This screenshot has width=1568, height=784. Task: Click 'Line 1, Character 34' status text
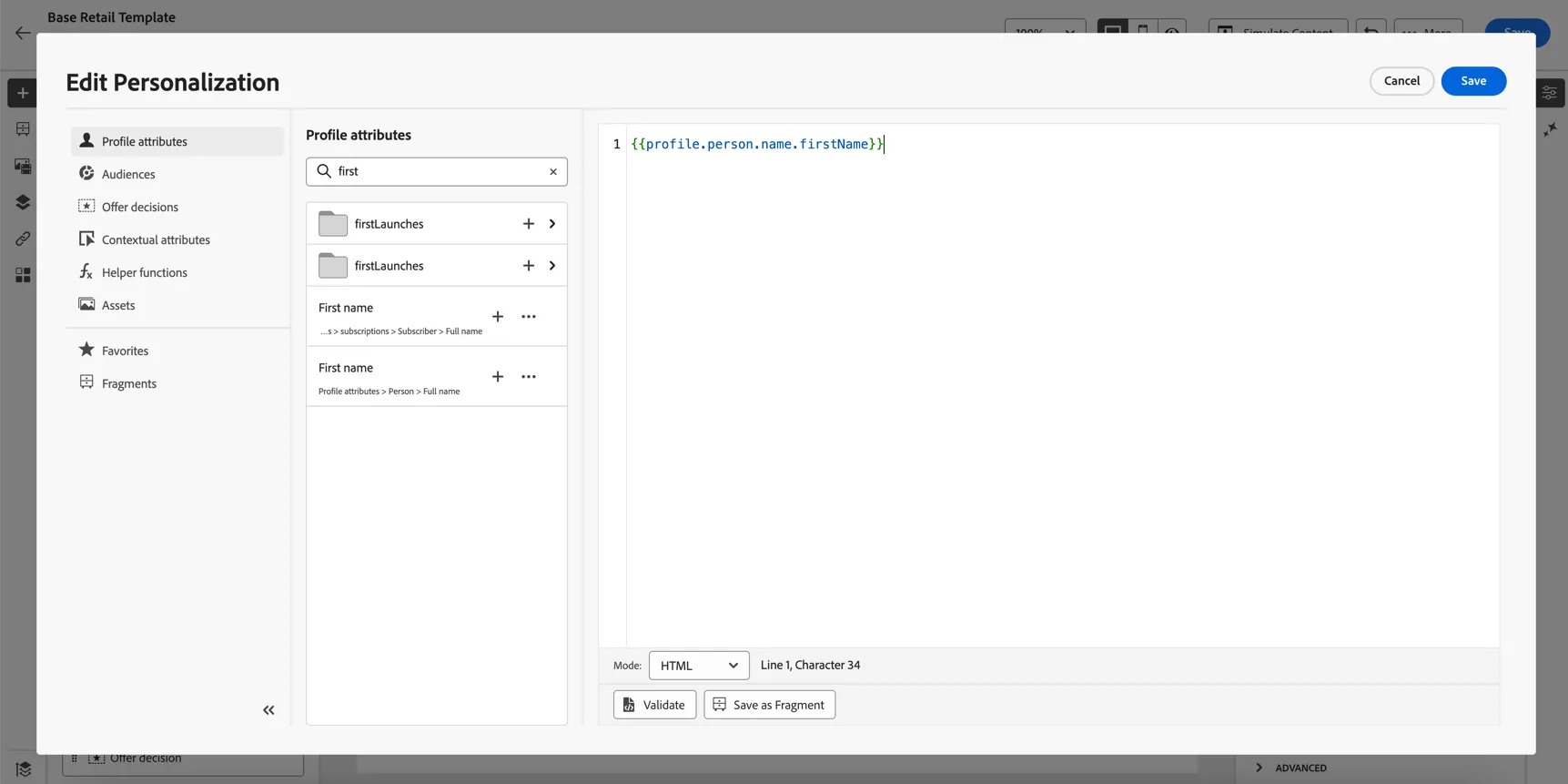tap(810, 666)
